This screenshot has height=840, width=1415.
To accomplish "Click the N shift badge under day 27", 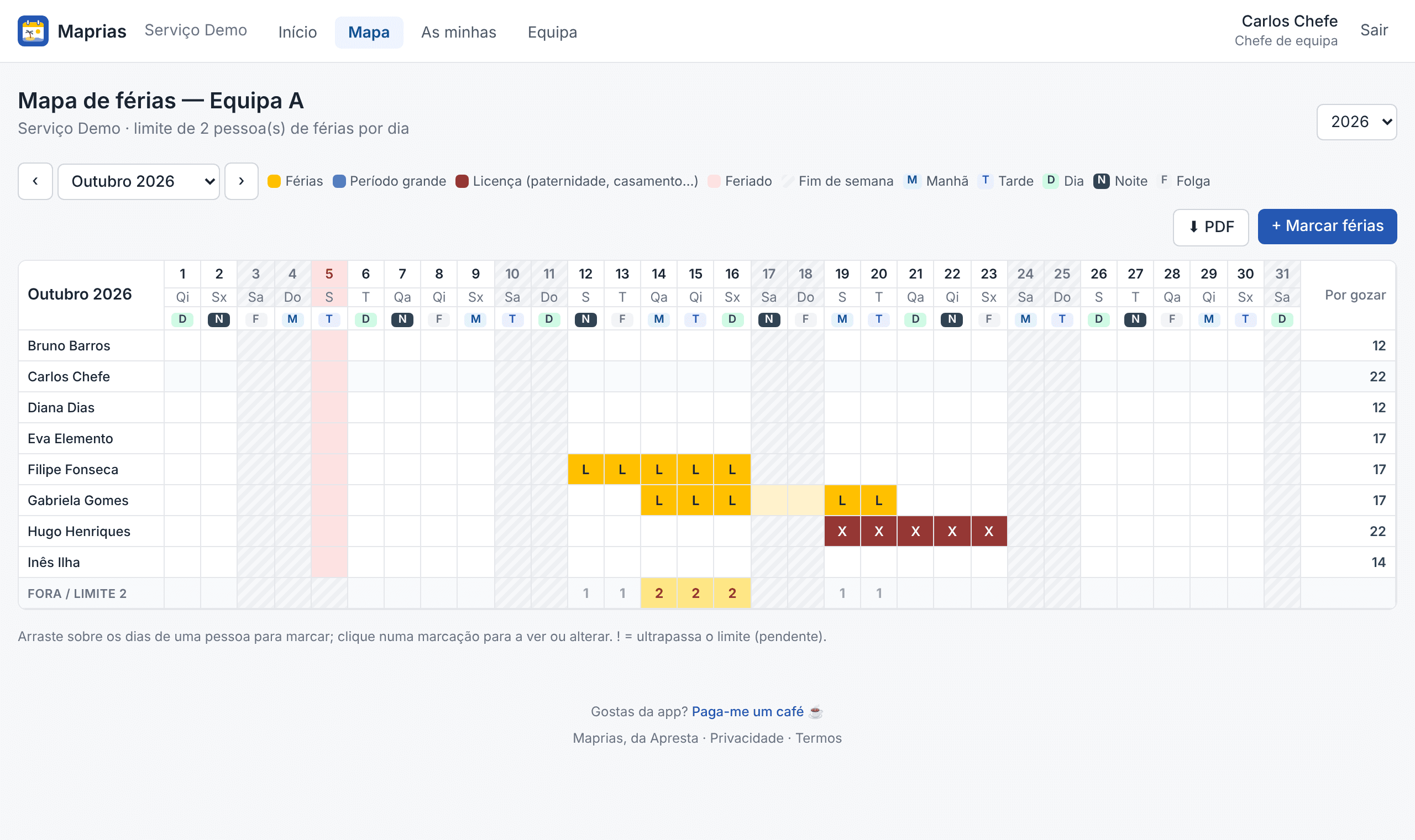I will coord(1135,319).
